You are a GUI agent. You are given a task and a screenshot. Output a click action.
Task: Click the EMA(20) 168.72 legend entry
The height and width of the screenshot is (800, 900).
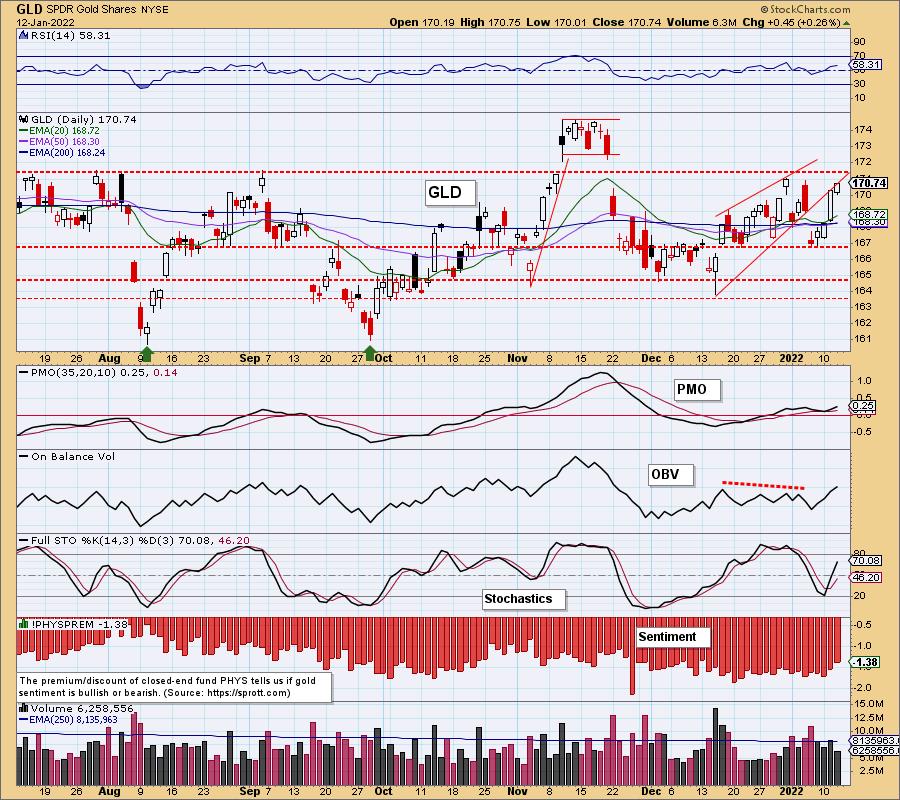click(x=59, y=130)
